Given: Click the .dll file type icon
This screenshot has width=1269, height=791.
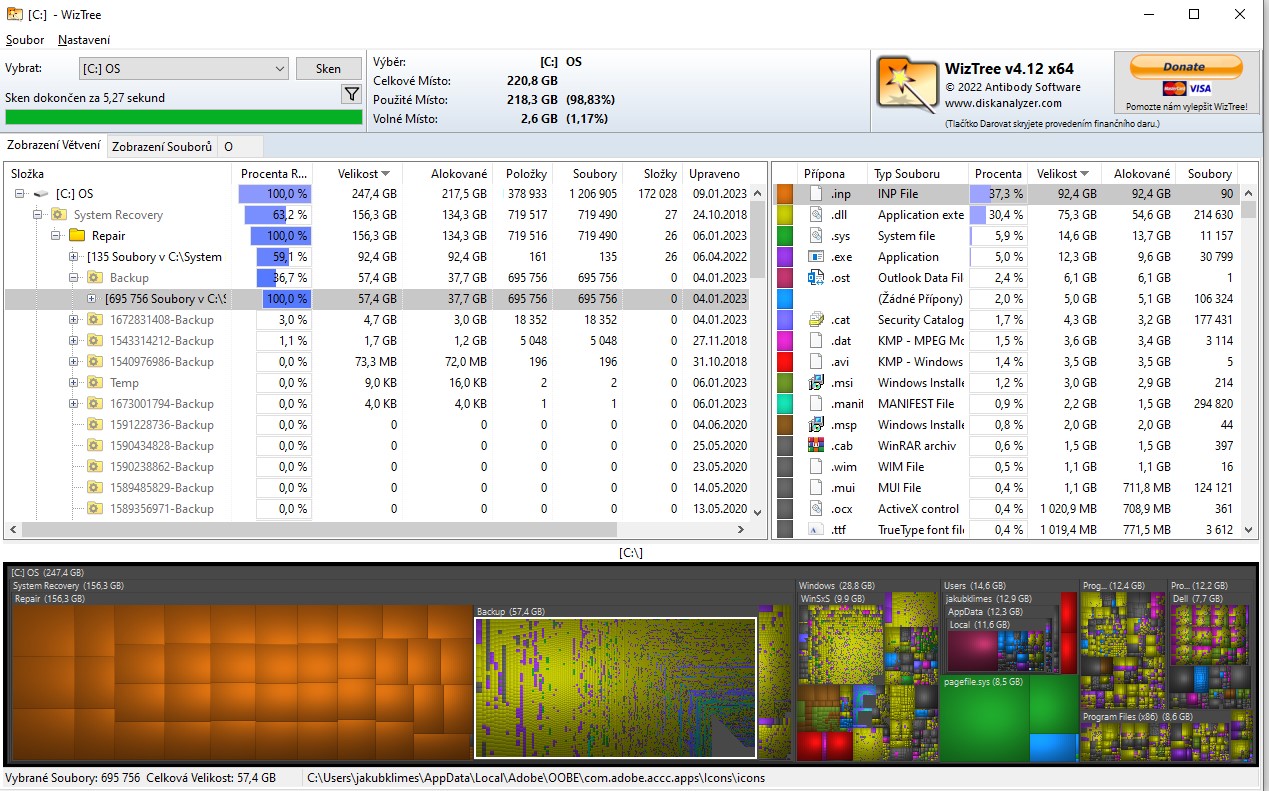Looking at the screenshot, I should (x=815, y=215).
